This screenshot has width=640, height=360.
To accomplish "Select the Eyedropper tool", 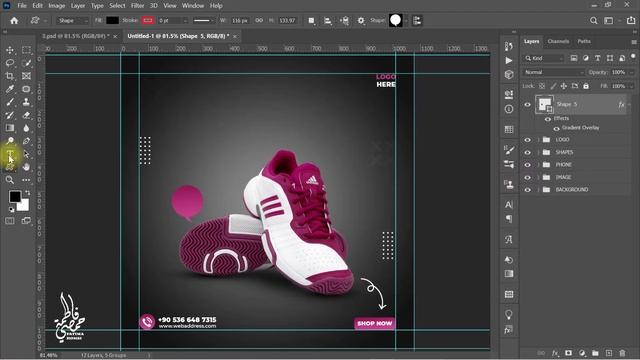I will 10,89.
